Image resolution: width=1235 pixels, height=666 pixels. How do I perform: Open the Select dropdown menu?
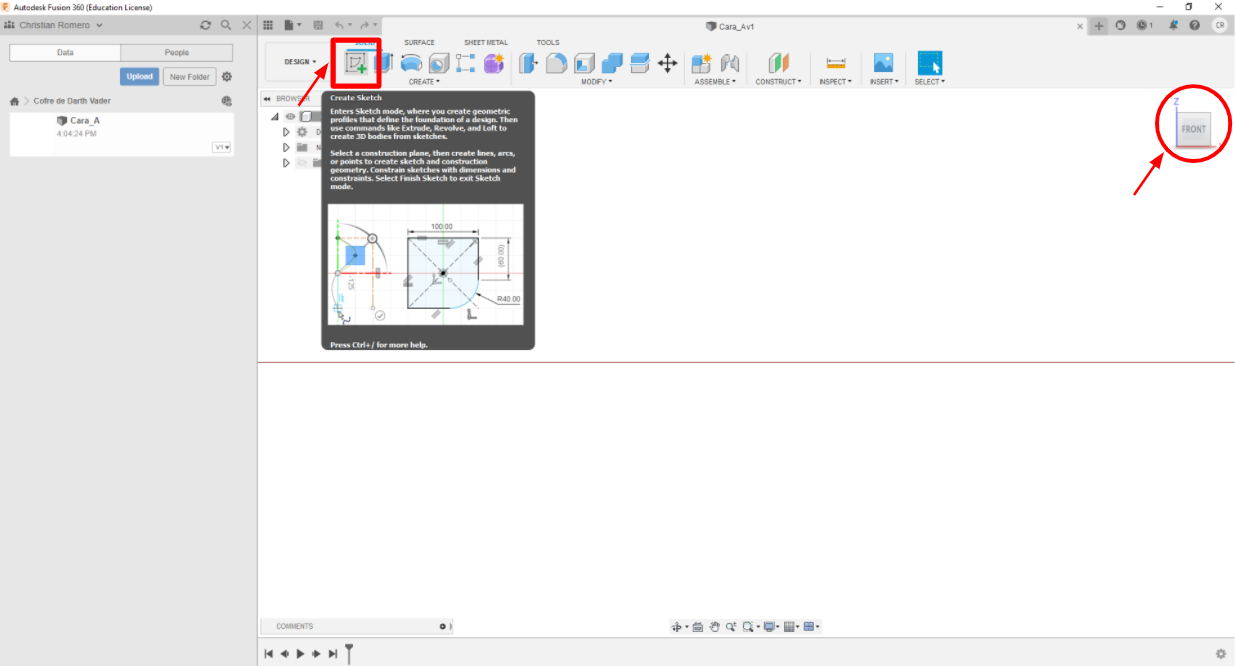click(x=930, y=82)
